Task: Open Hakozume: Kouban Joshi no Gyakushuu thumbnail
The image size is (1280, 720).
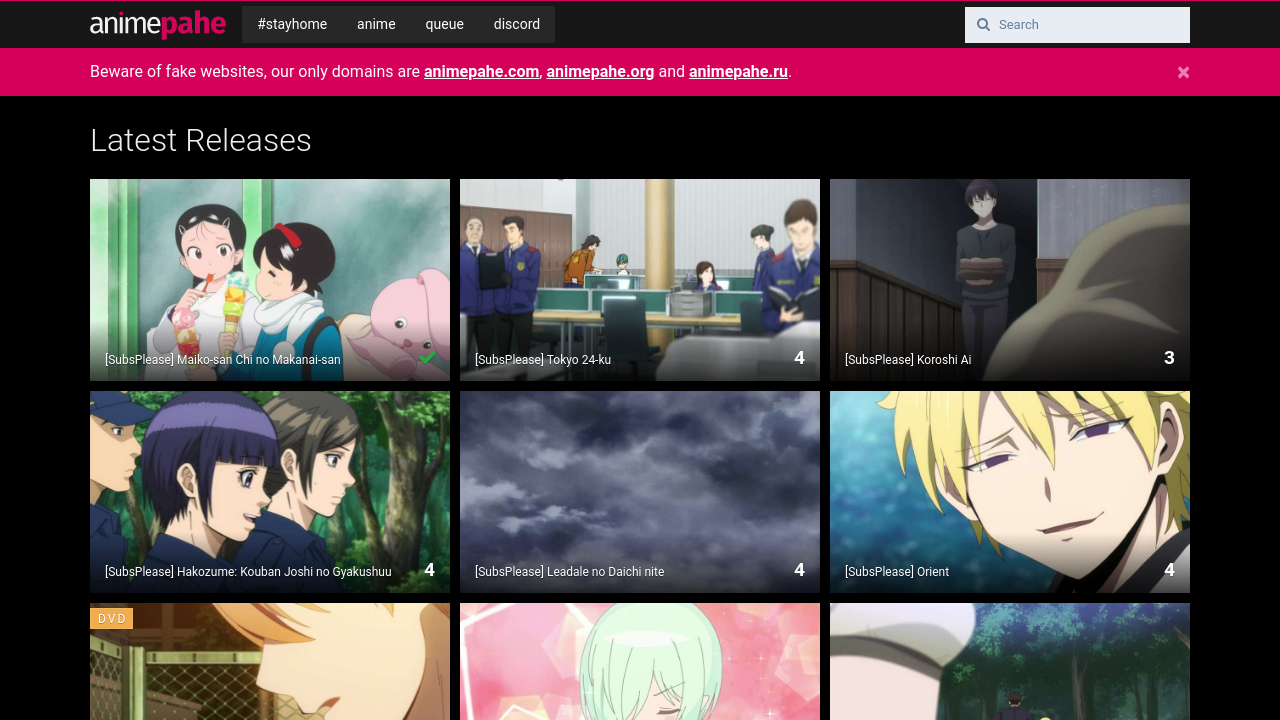Action: [270, 492]
